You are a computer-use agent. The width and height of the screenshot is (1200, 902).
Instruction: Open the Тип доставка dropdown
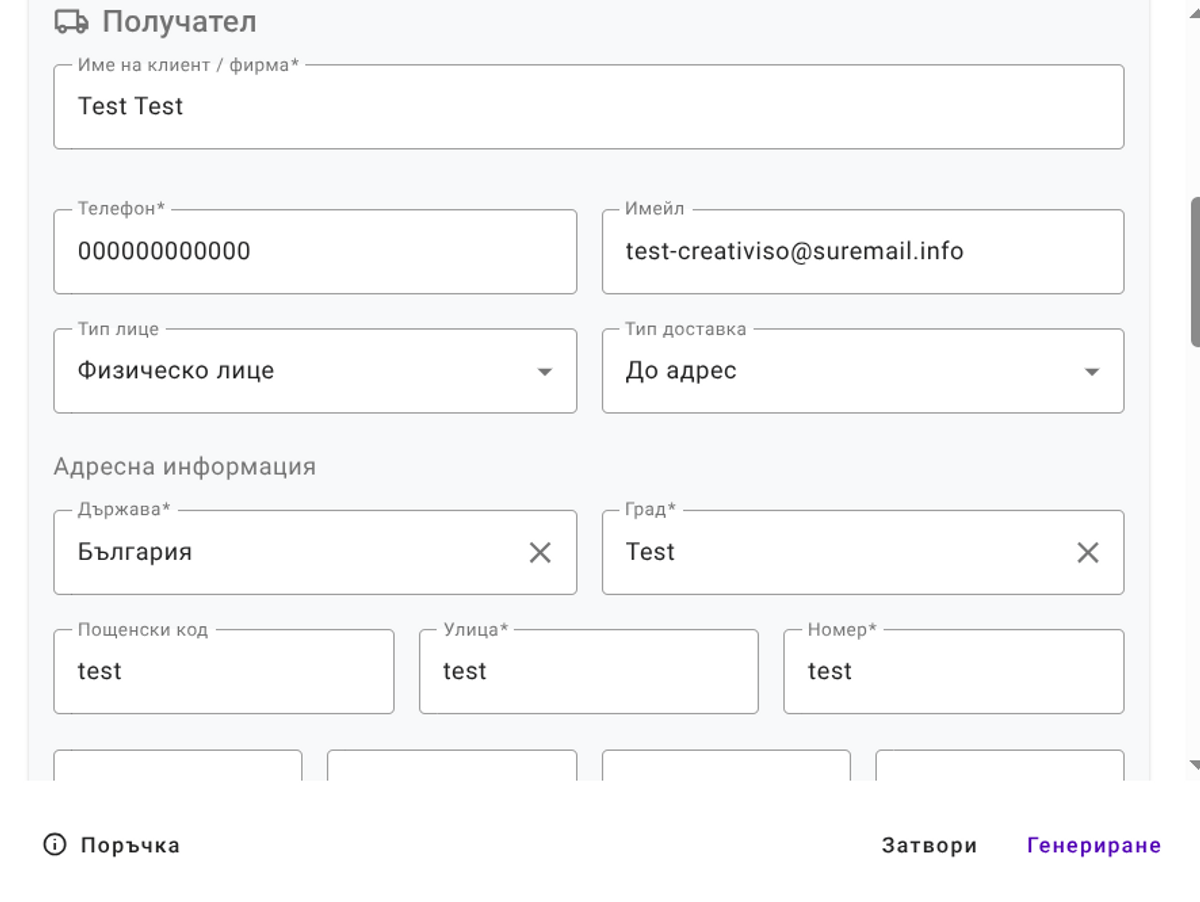click(1091, 371)
